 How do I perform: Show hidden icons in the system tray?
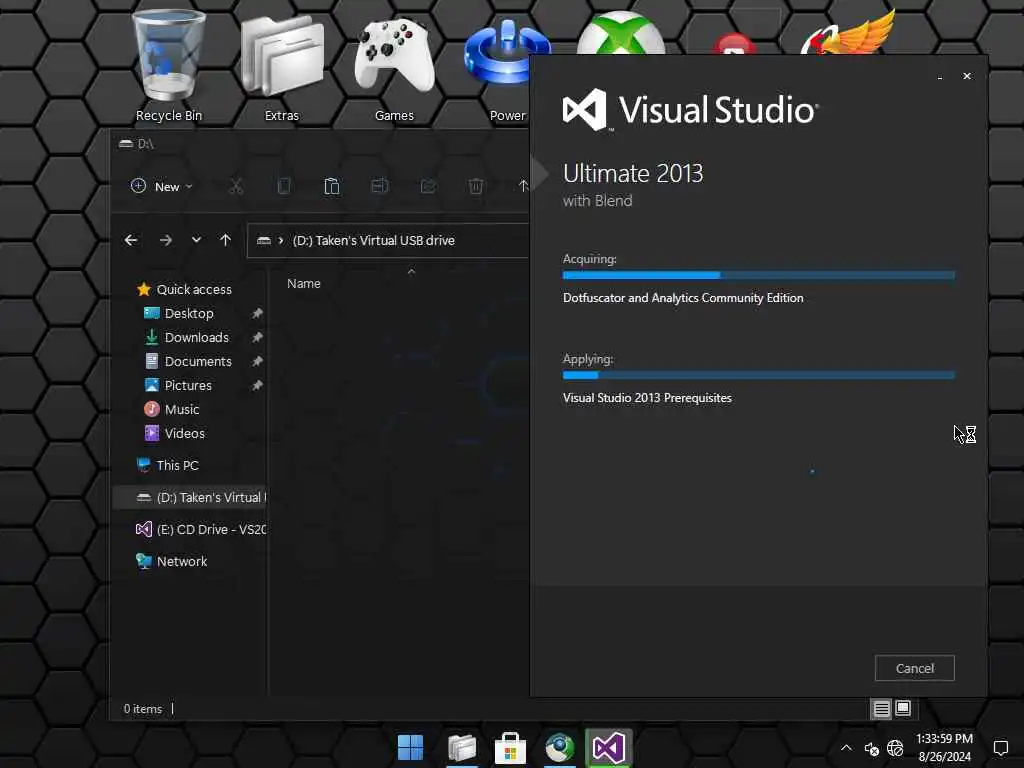tap(846, 748)
